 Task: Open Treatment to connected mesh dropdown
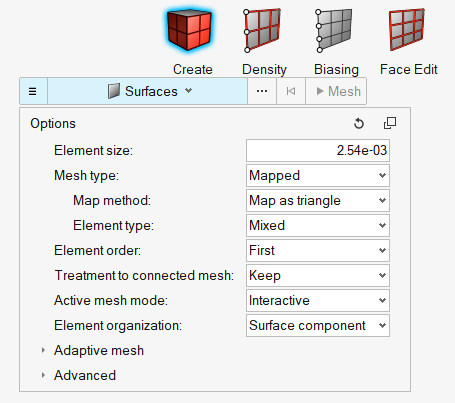coord(318,275)
